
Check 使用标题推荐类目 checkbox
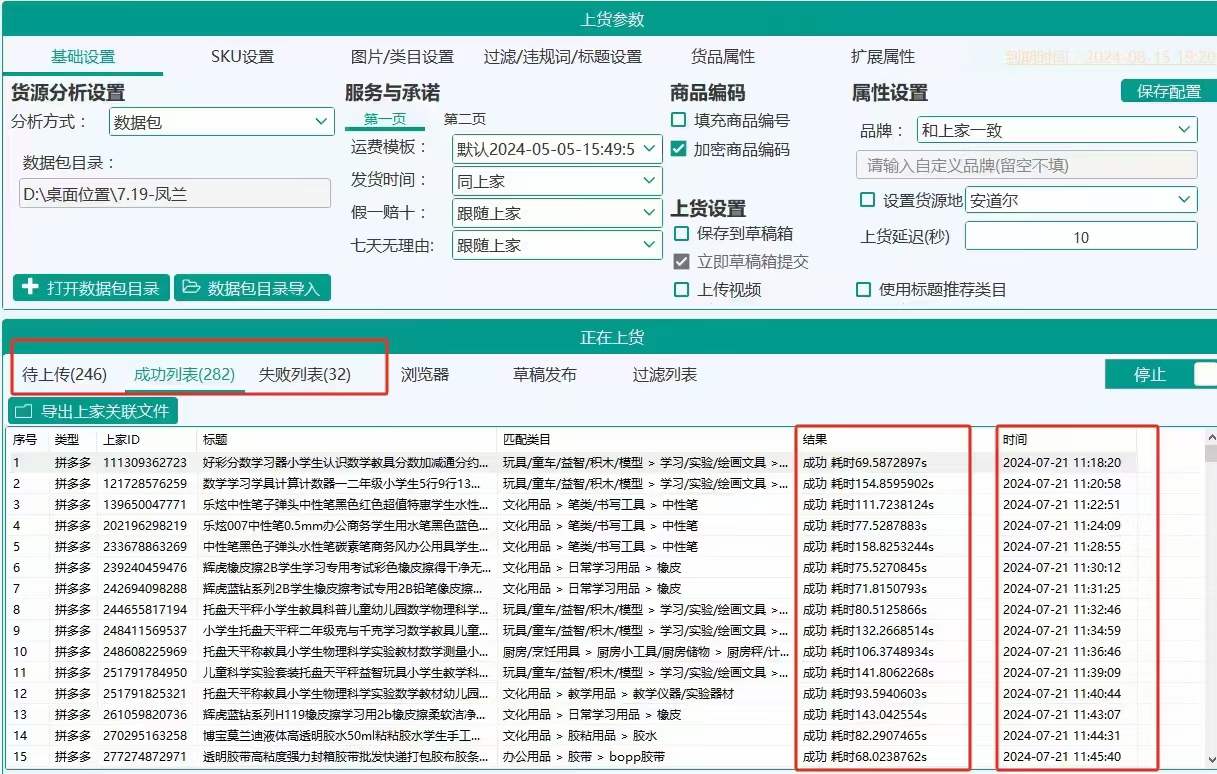click(864, 290)
